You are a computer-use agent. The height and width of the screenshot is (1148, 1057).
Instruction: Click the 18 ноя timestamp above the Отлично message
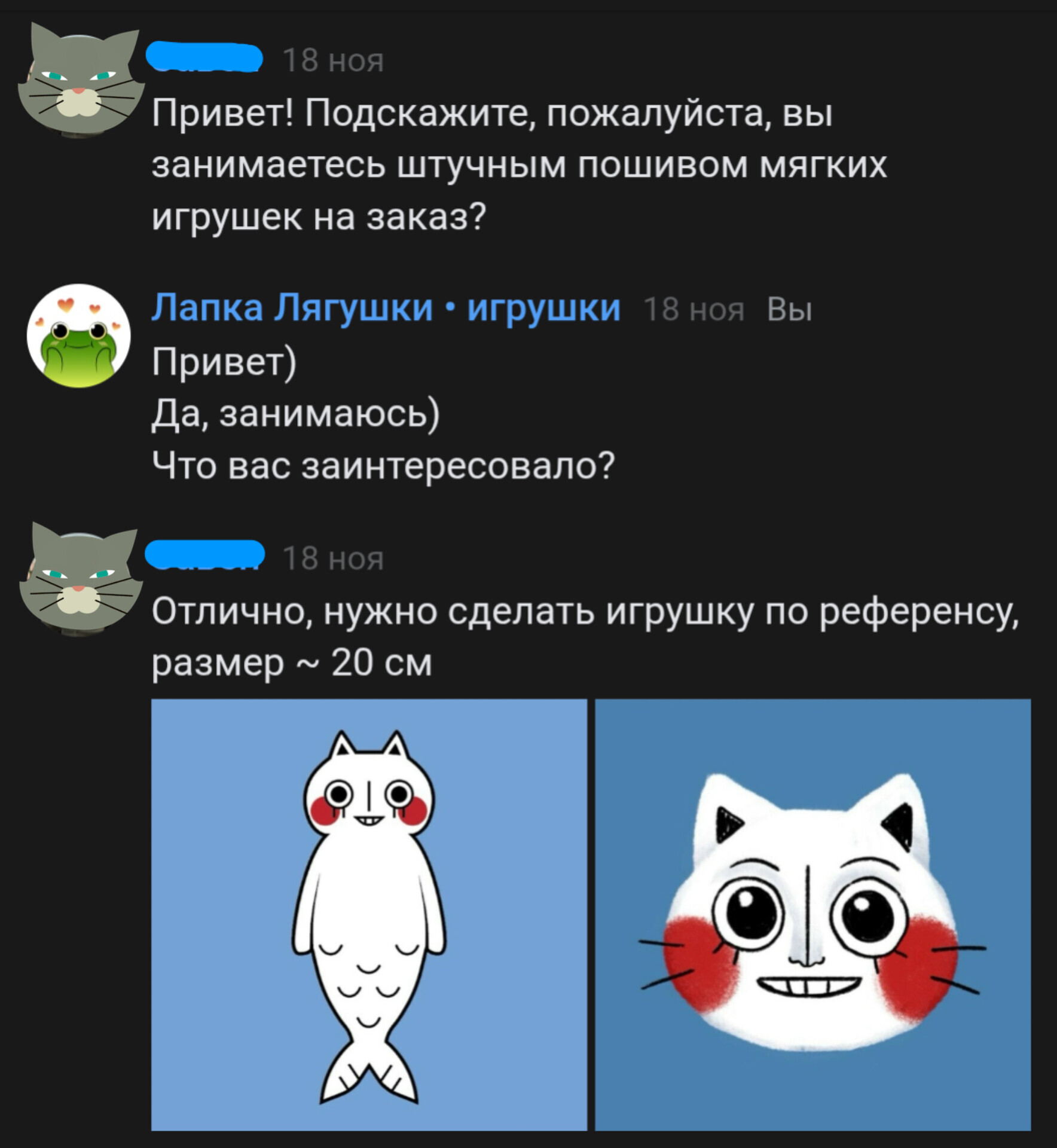coord(333,558)
